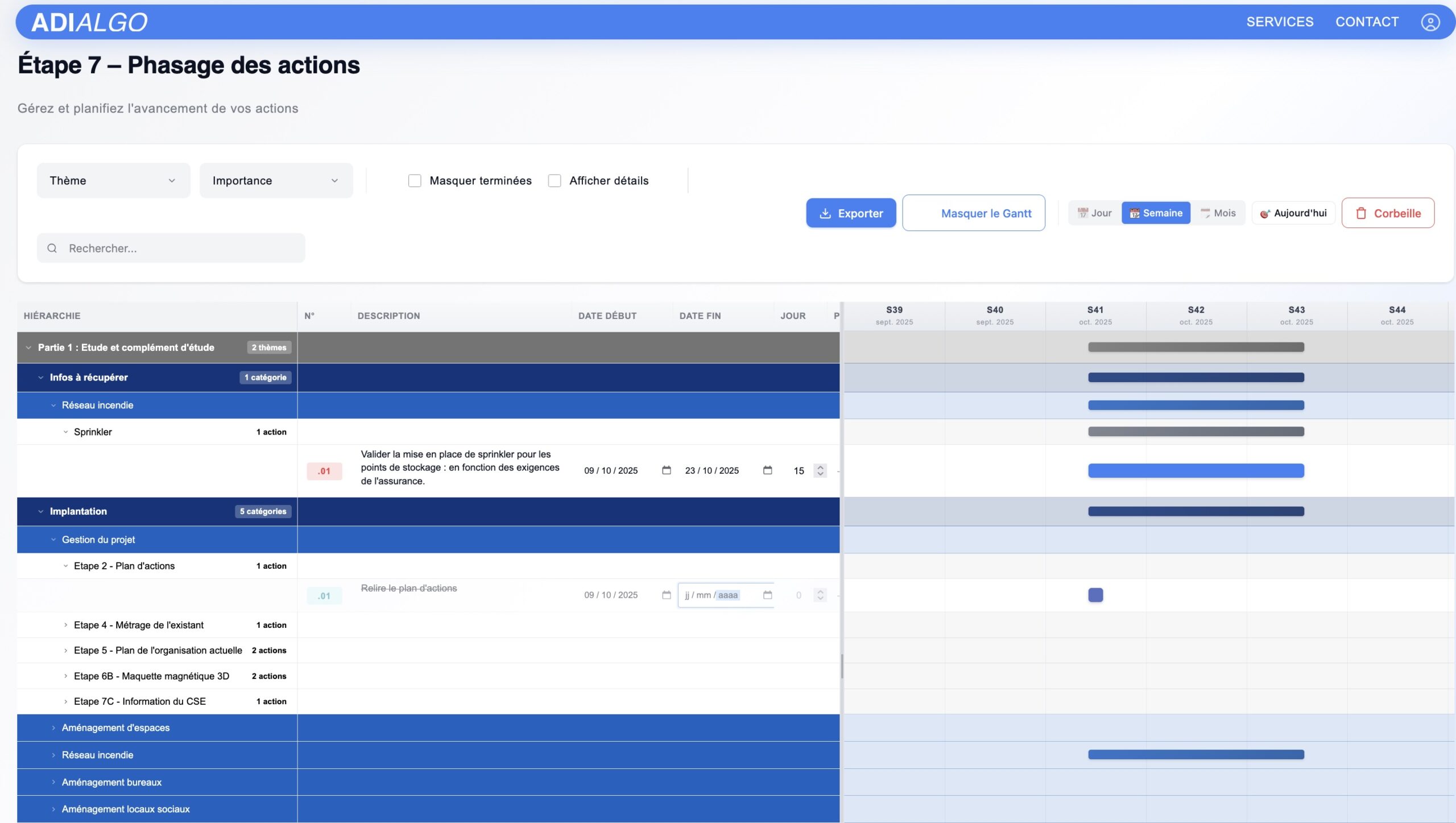The width and height of the screenshot is (1456, 823).
Task: Open the Thème filter dropdown
Action: tap(113, 181)
